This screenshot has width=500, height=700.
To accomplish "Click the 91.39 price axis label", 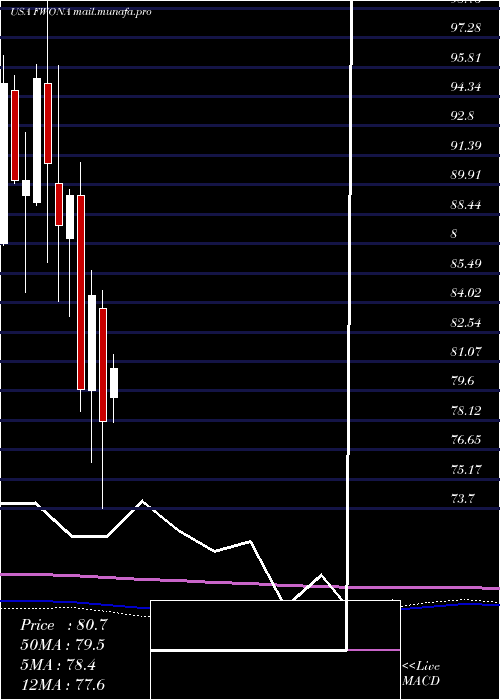I will pyautogui.click(x=465, y=146).
